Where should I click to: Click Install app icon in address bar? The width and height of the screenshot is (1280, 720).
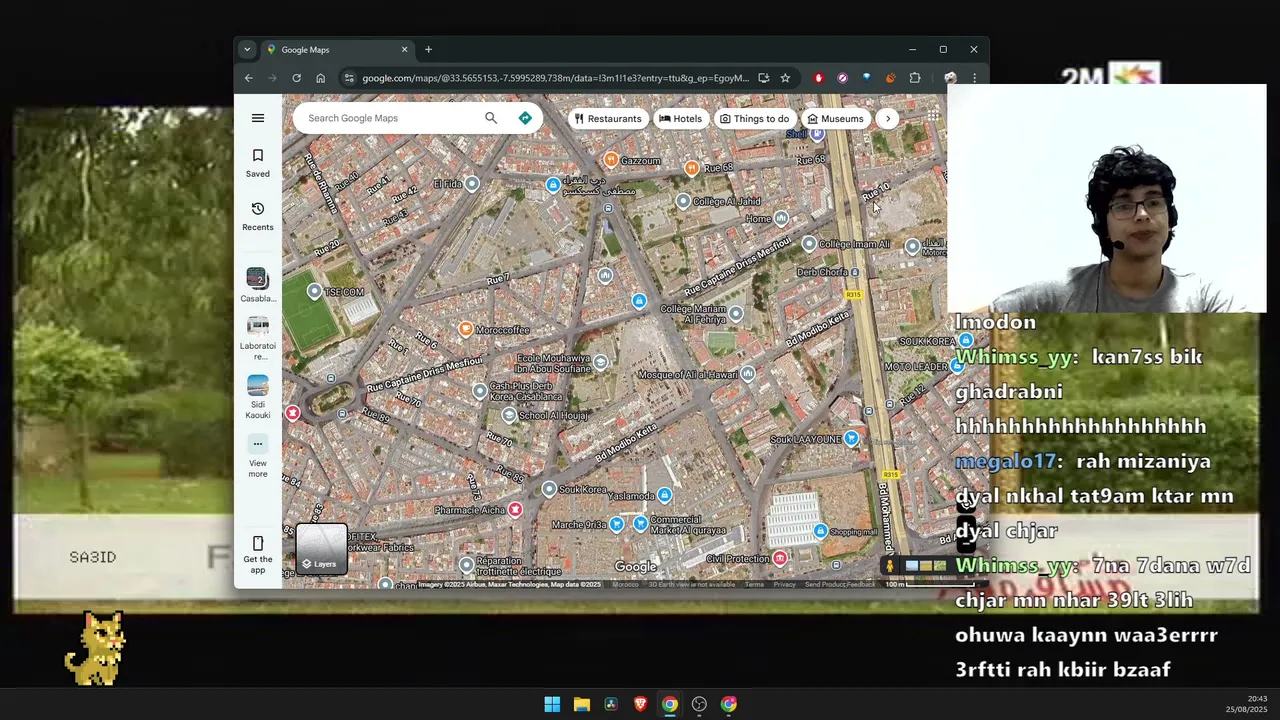click(x=764, y=78)
